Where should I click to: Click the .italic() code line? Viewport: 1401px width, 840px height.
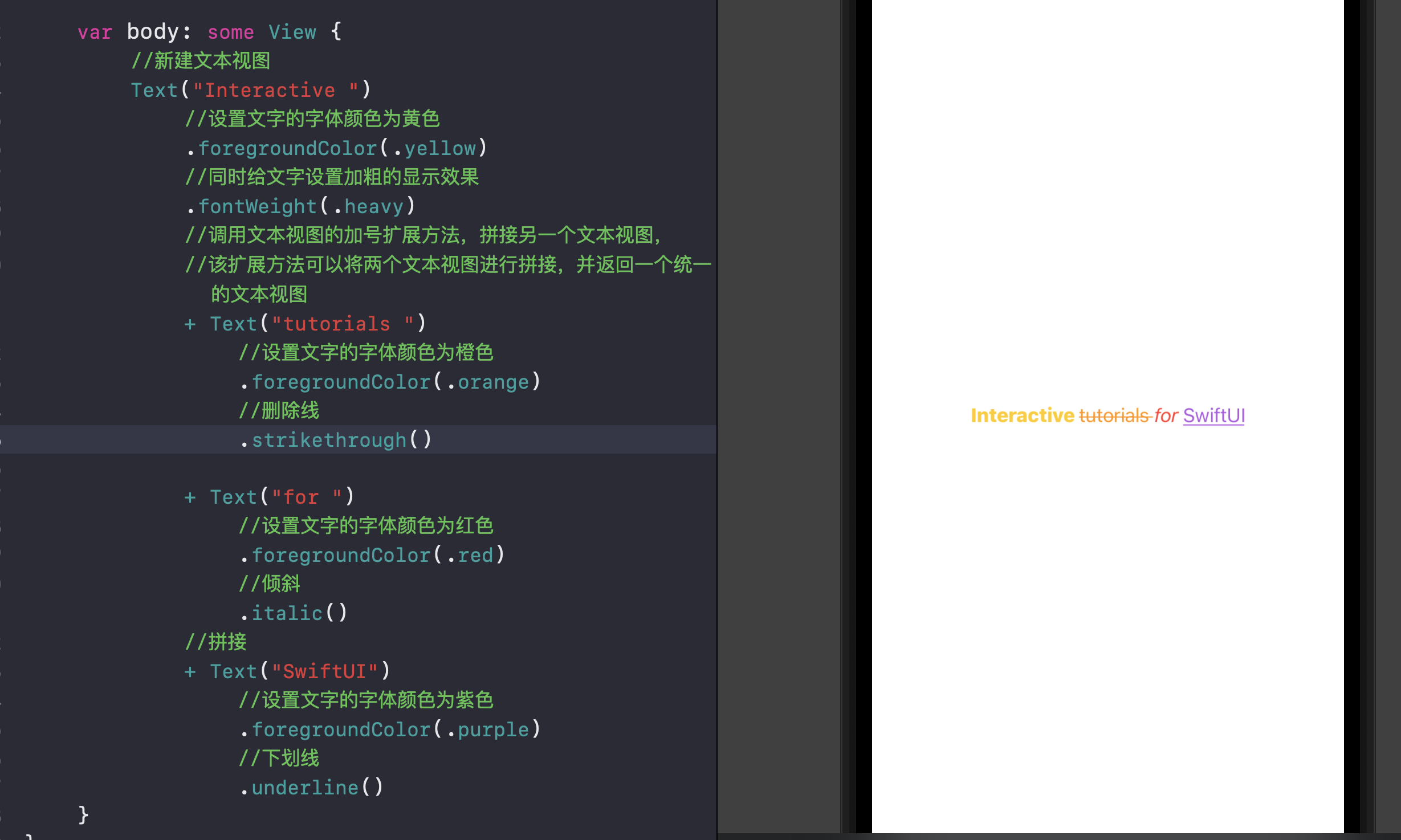coord(294,613)
